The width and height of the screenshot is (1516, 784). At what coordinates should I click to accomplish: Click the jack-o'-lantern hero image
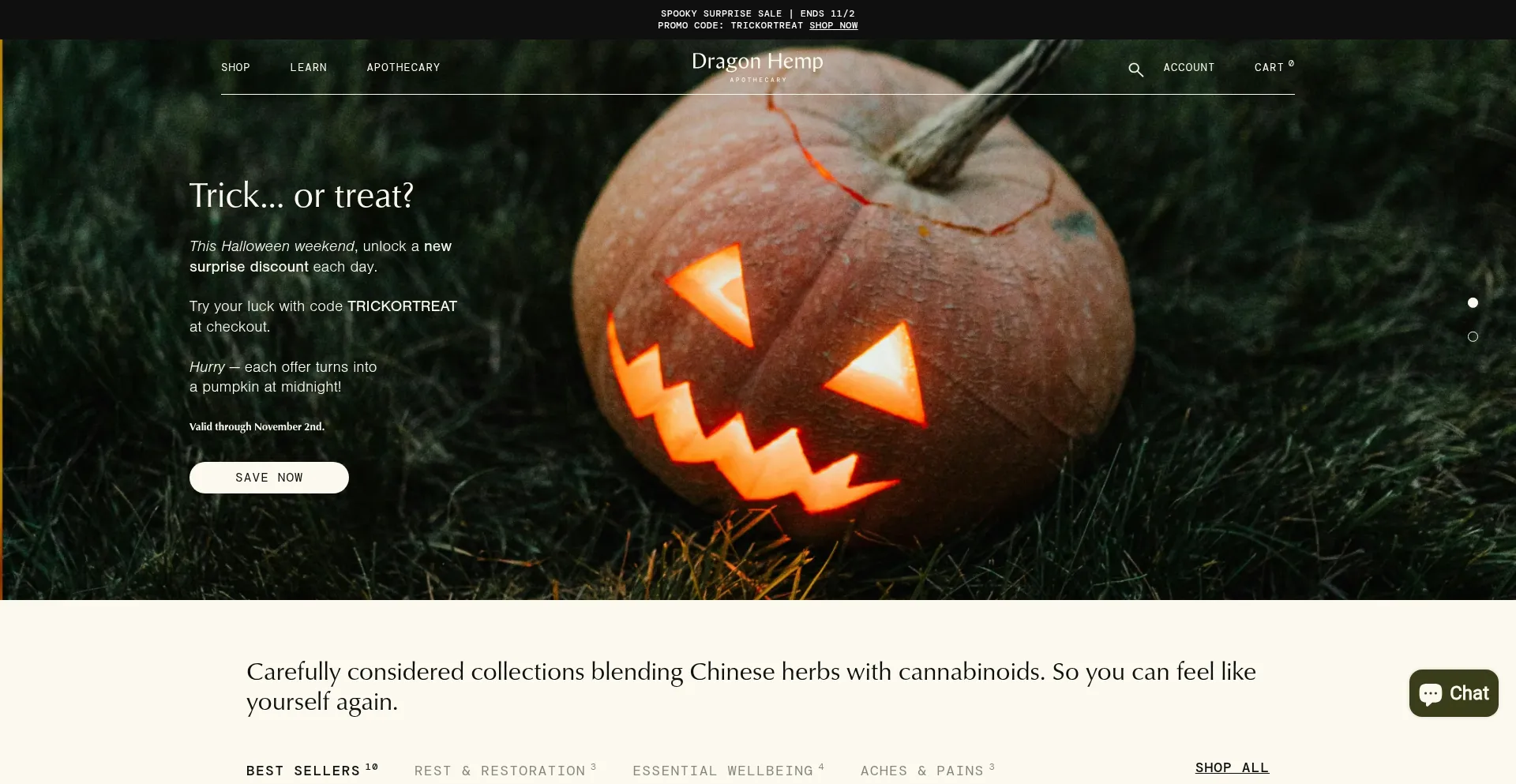853,316
